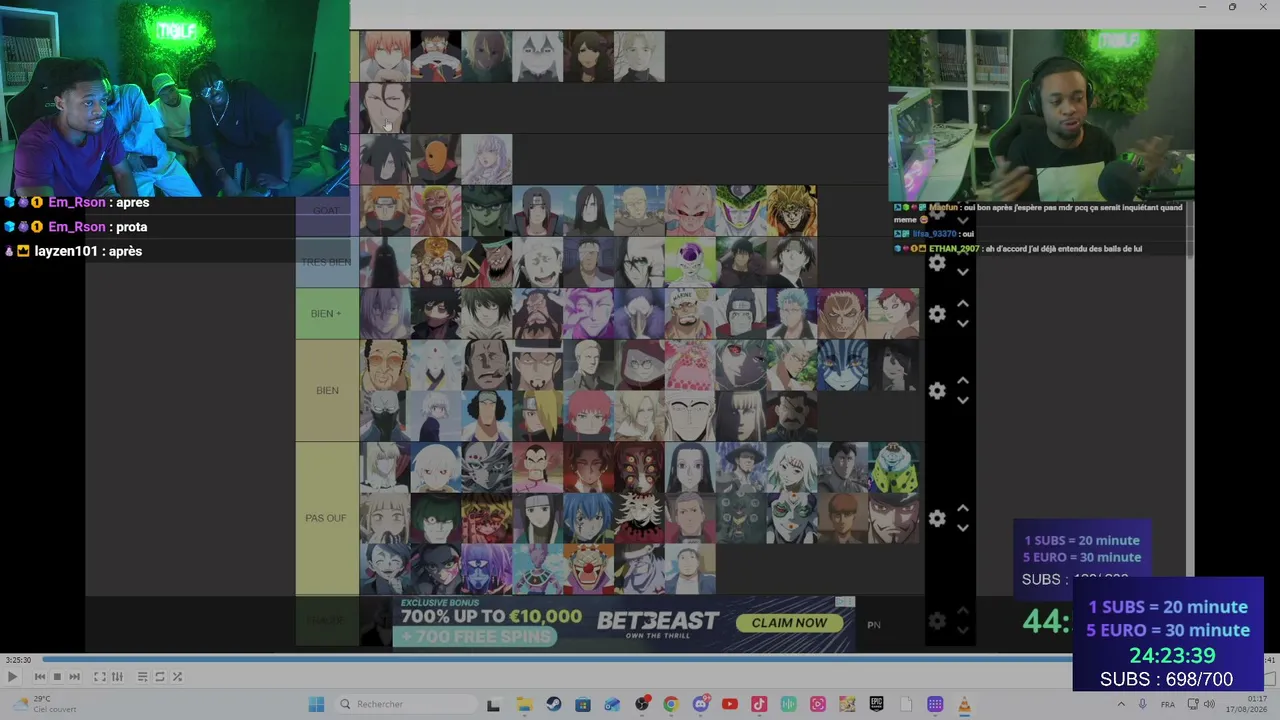The image size is (1280, 720).
Task: Move the BIEN tier down
Action: (x=963, y=401)
